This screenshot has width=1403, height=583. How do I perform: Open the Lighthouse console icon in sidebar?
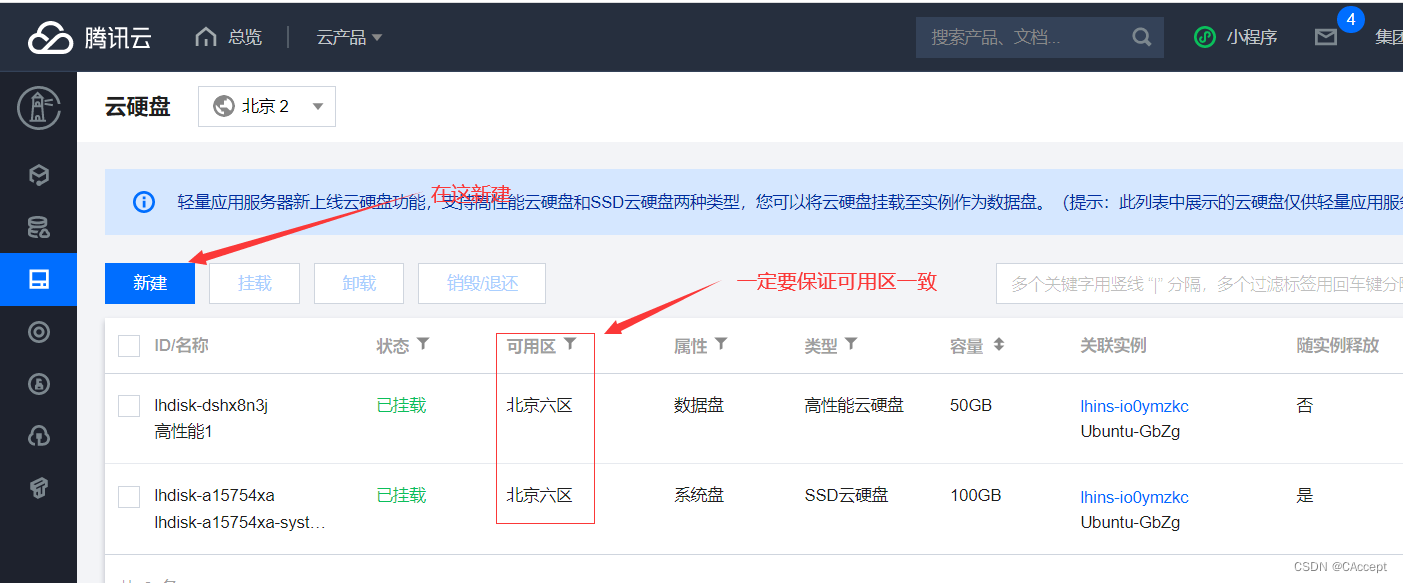click(x=39, y=108)
